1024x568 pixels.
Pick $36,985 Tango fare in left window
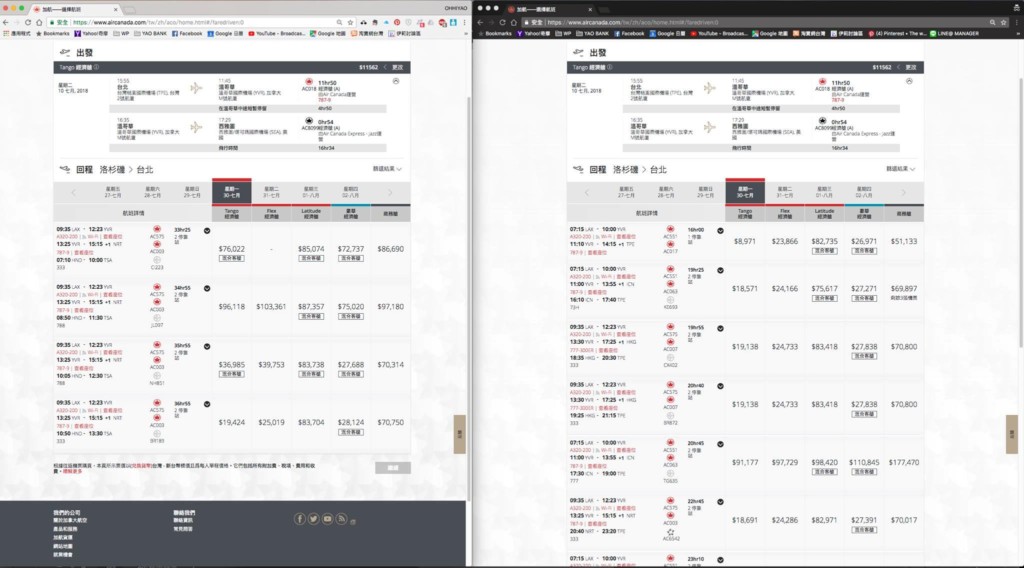[x=231, y=365]
